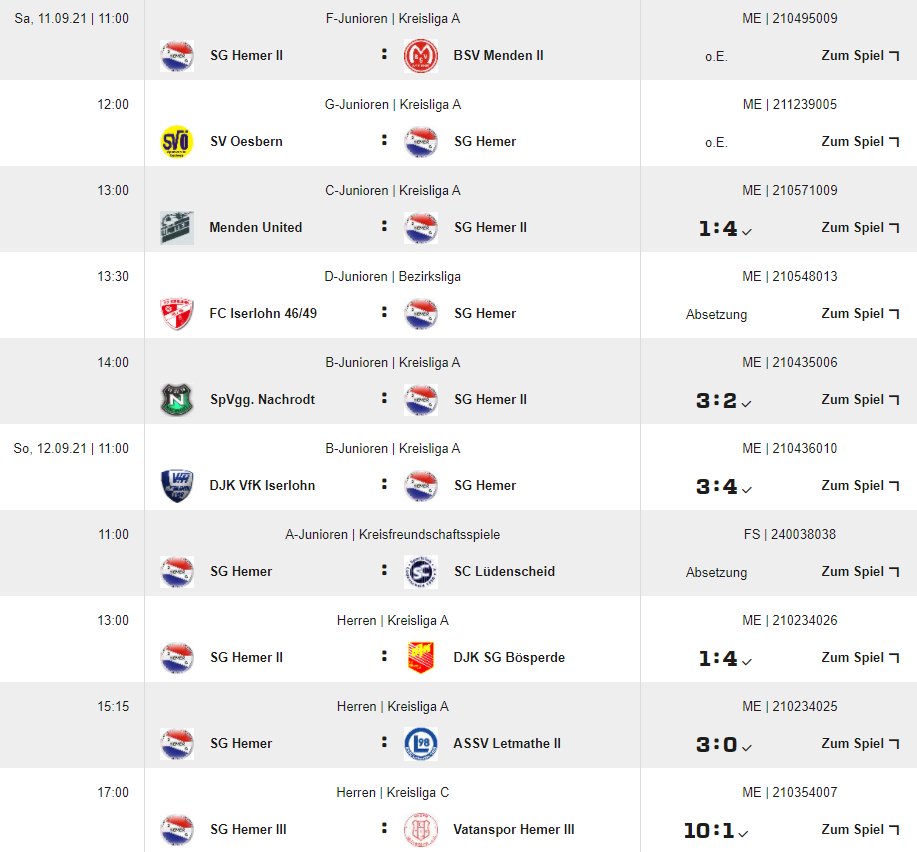Click the SV Oesbern club crest
This screenshot has width=917, height=852.
coord(177,142)
